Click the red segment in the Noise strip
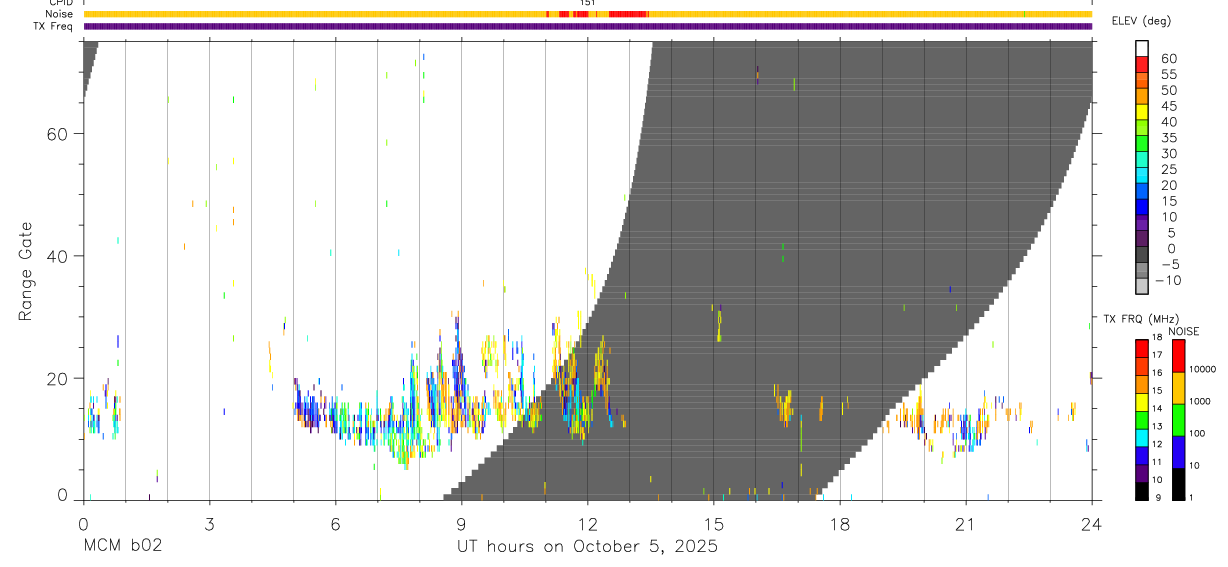 628,14
